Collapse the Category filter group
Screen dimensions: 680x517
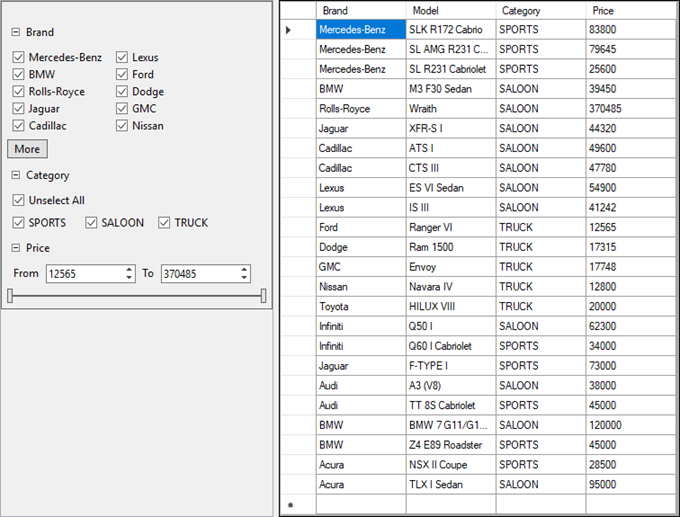[16, 175]
